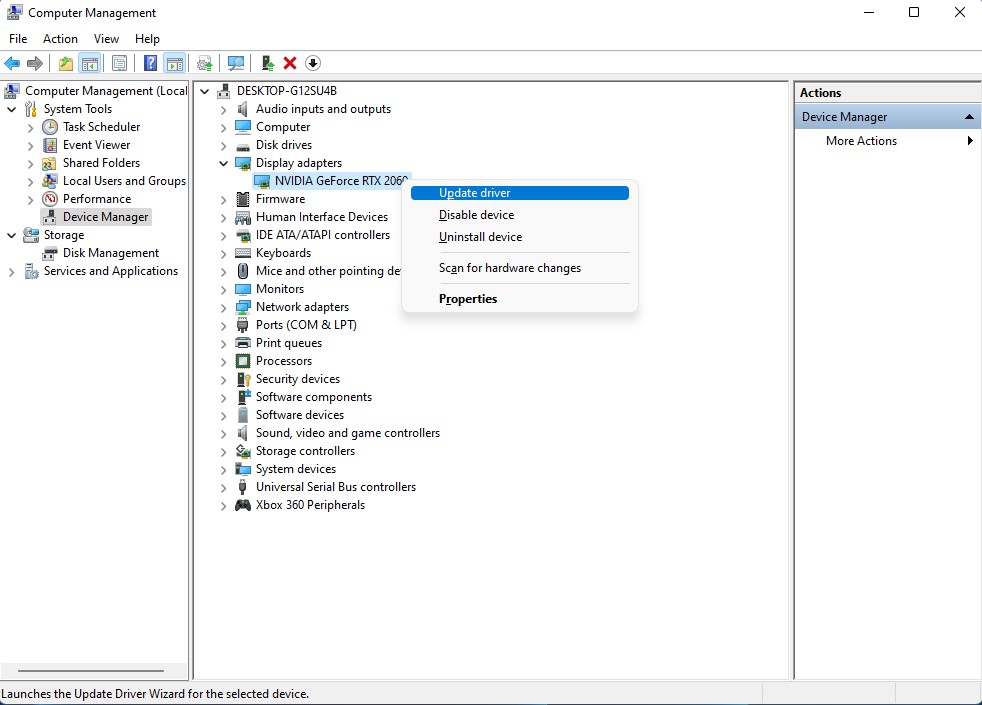Click the Processors category icon
The image size is (982, 705).
click(243, 361)
